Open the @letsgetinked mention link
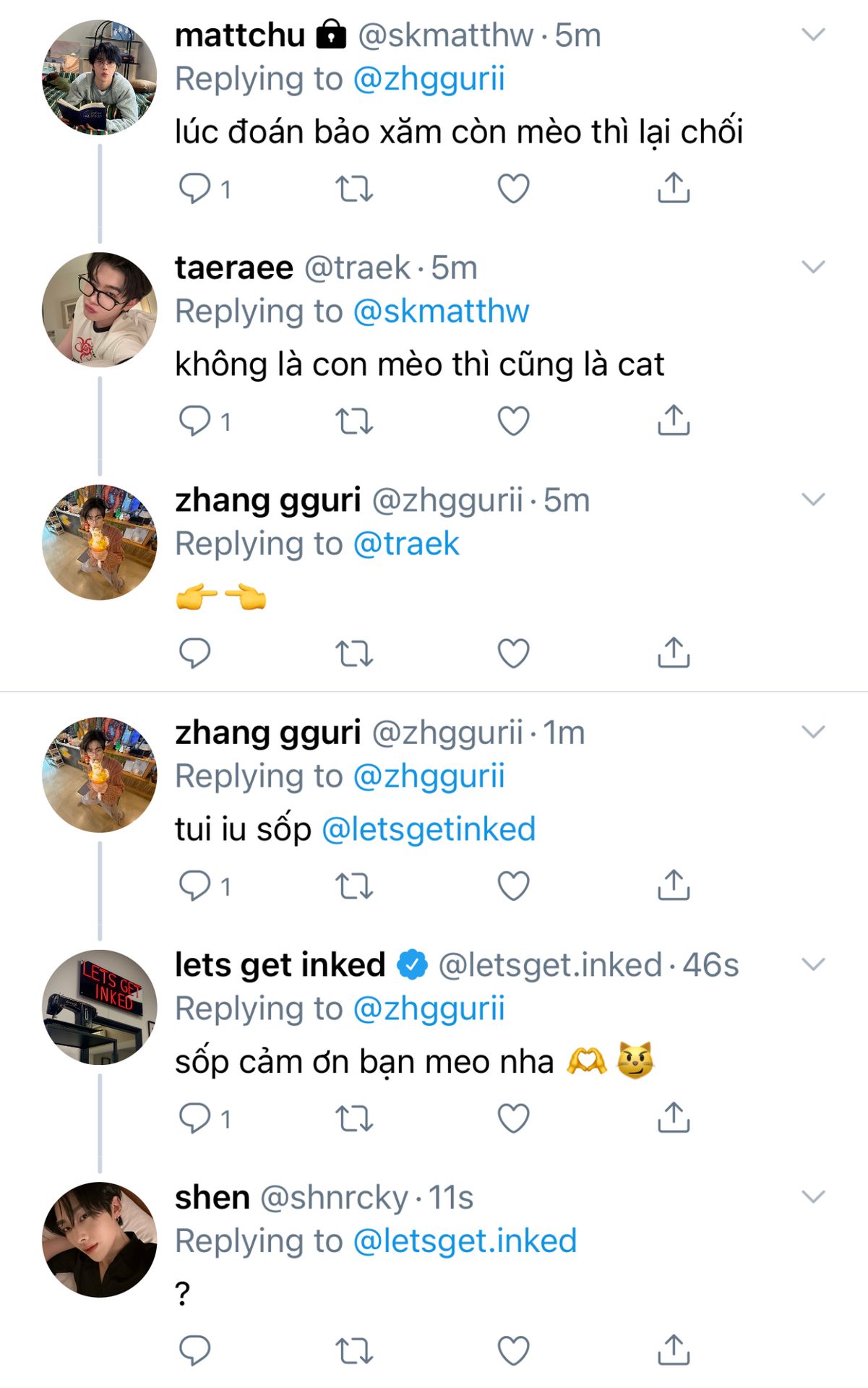This screenshot has width=868, height=1388. pyautogui.click(x=429, y=829)
